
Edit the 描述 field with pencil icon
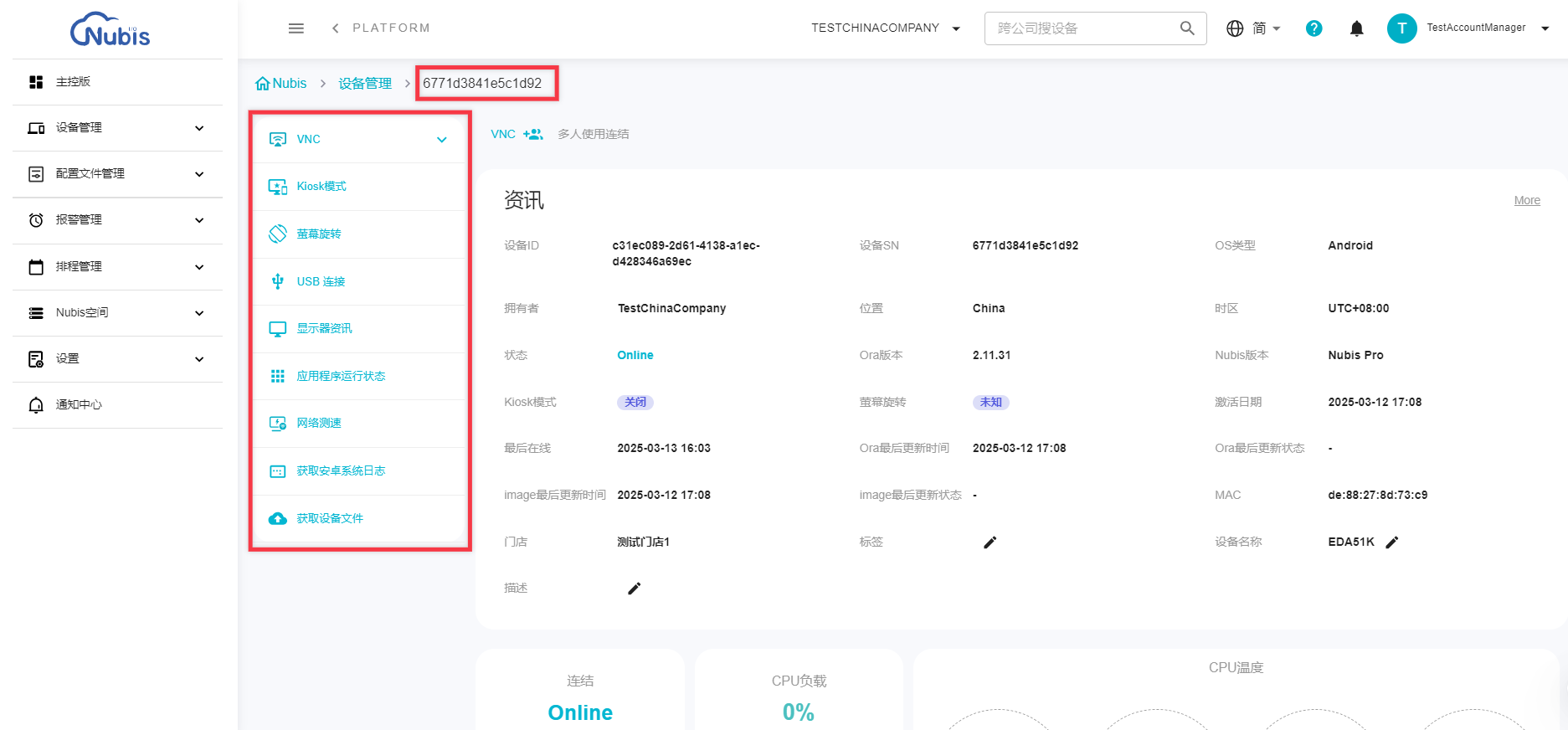point(635,589)
